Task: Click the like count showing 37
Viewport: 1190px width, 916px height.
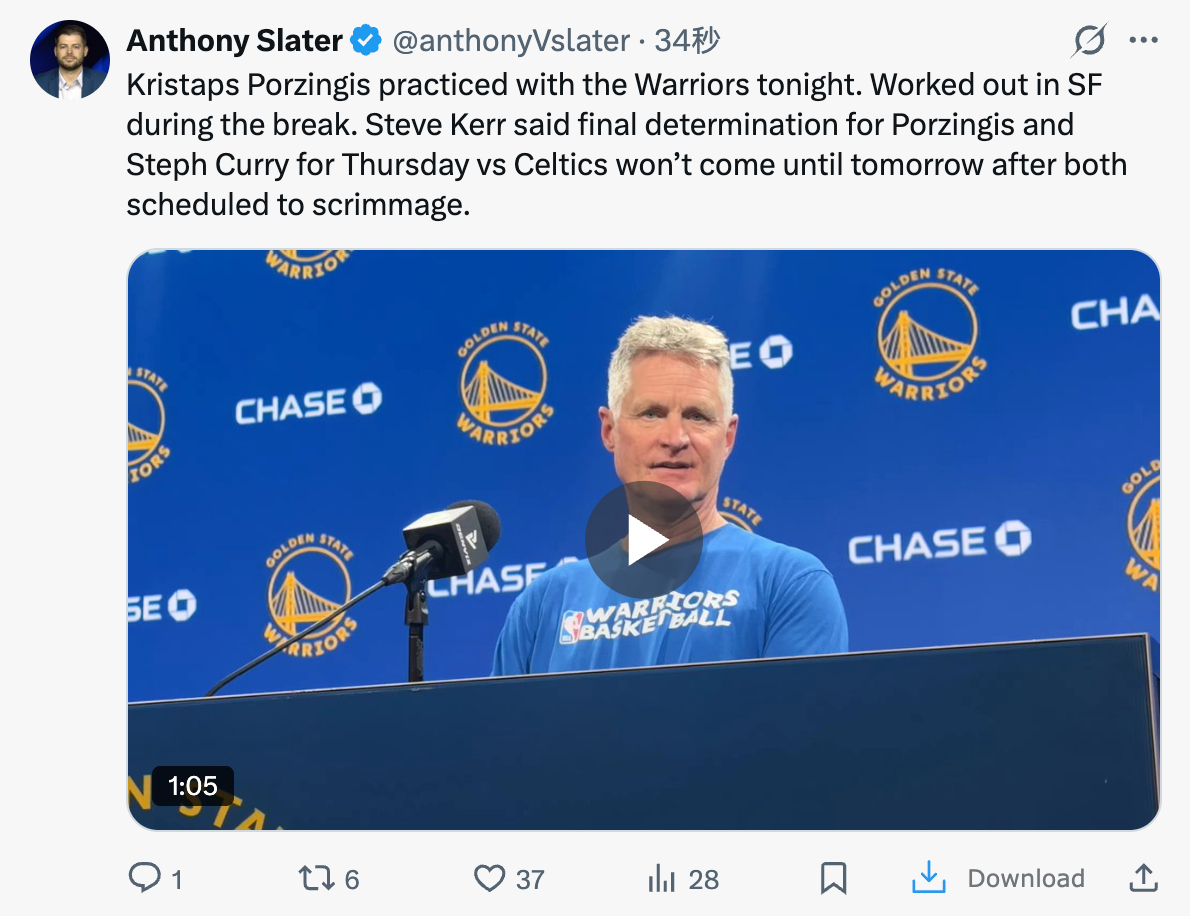Action: pos(530,880)
